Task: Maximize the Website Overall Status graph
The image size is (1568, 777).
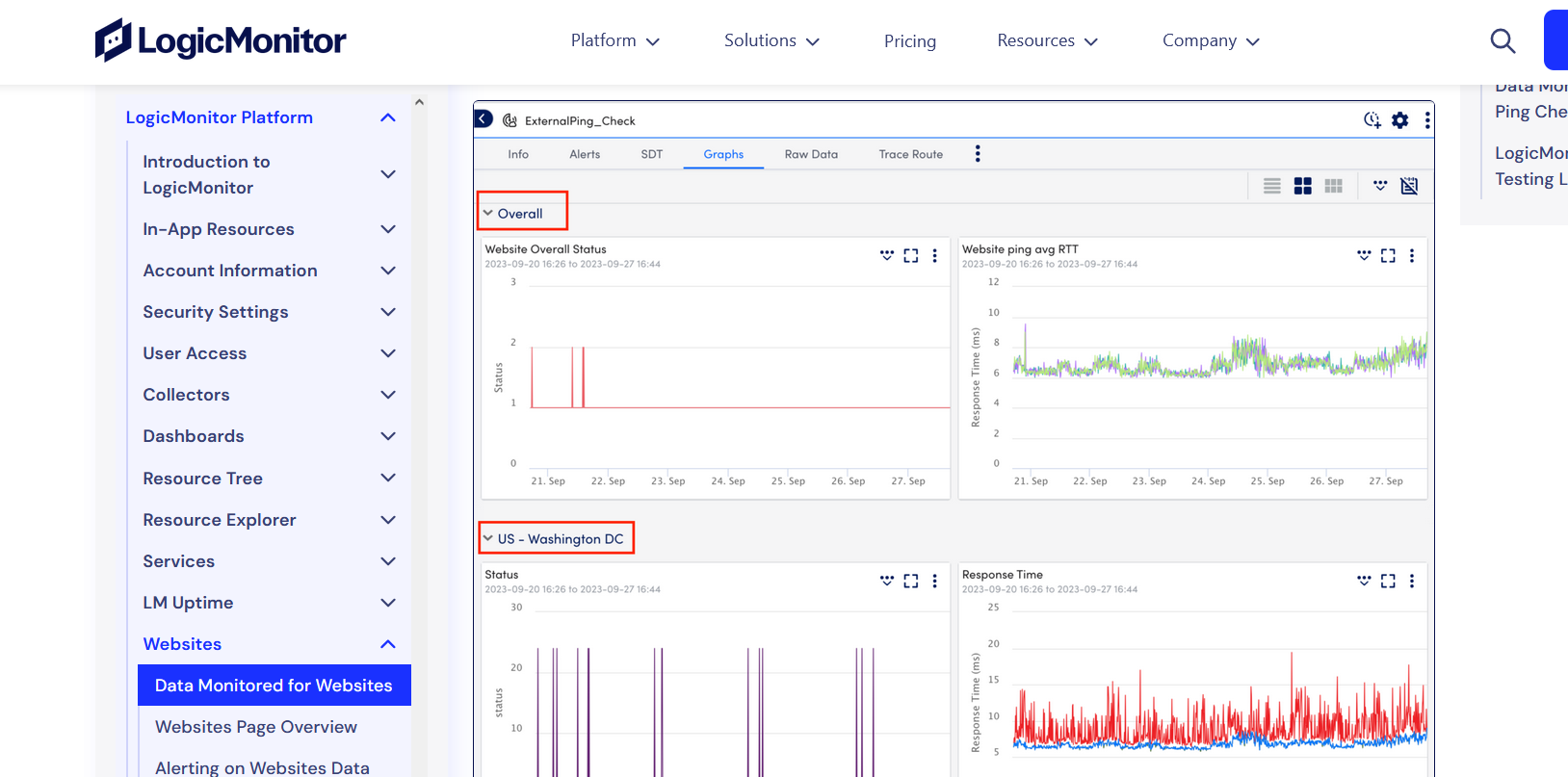Action: pyautogui.click(x=911, y=255)
